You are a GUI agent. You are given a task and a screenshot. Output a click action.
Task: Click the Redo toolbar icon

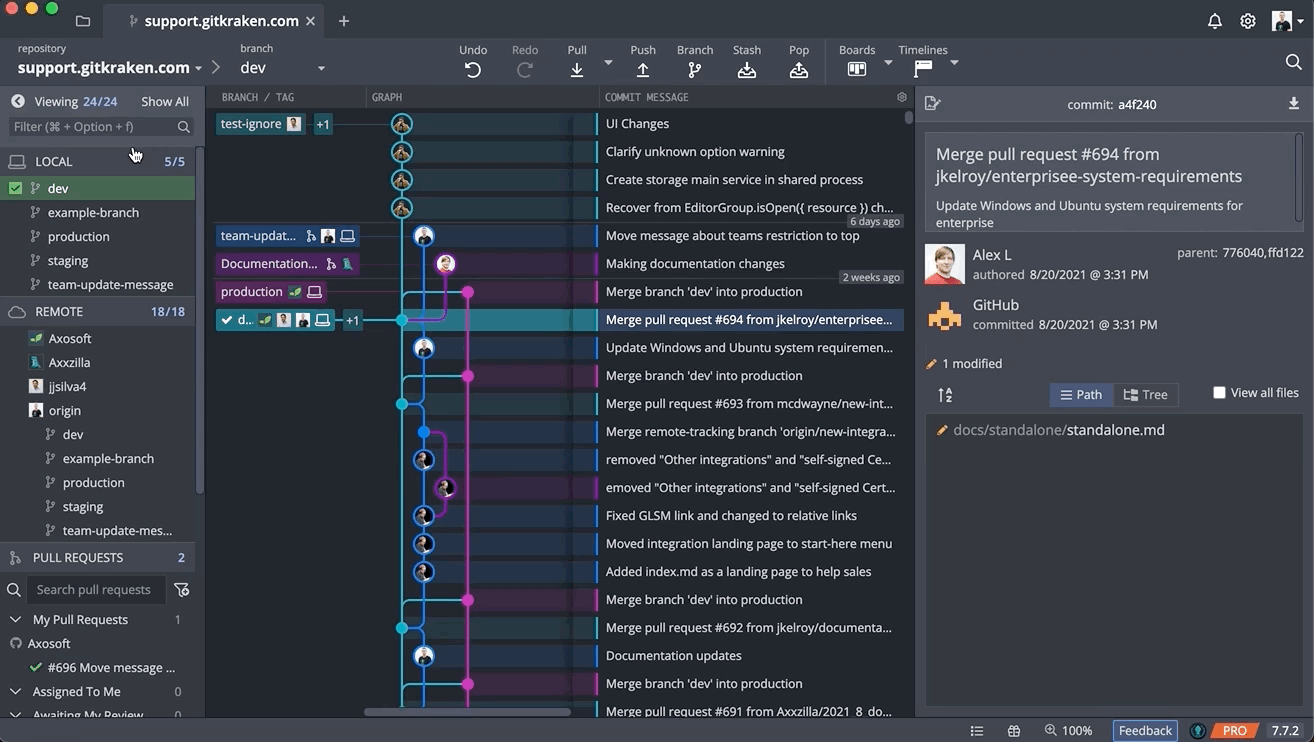pyautogui.click(x=525, y=70)
